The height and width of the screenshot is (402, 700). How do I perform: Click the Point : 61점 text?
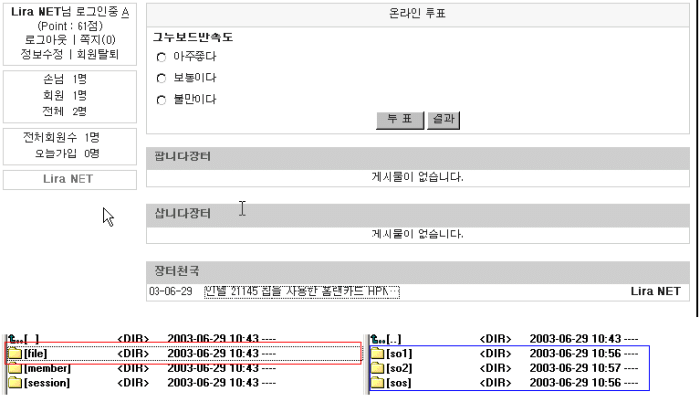click(70, 26)
